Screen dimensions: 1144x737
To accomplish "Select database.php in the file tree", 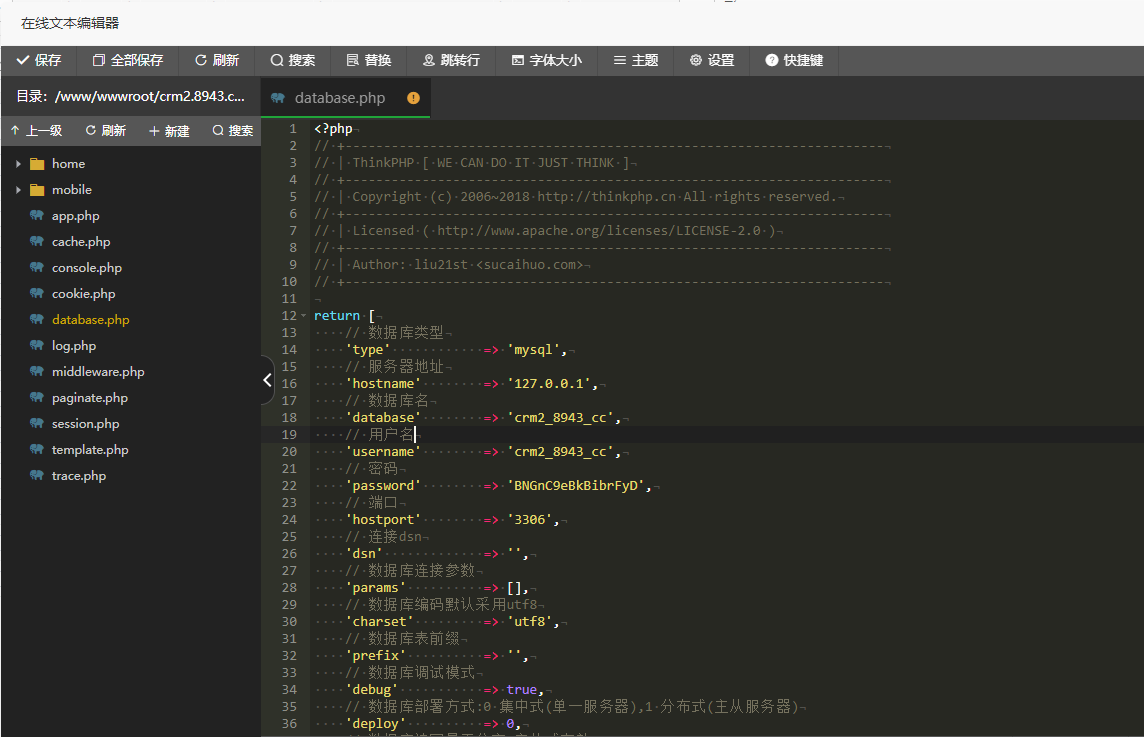I will point(90,320).
